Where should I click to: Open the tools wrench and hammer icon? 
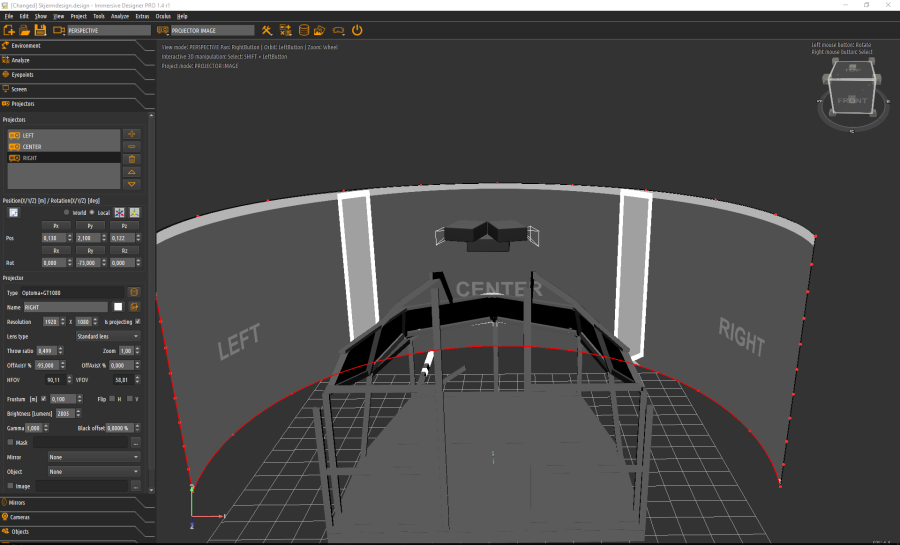click(266, 31)
